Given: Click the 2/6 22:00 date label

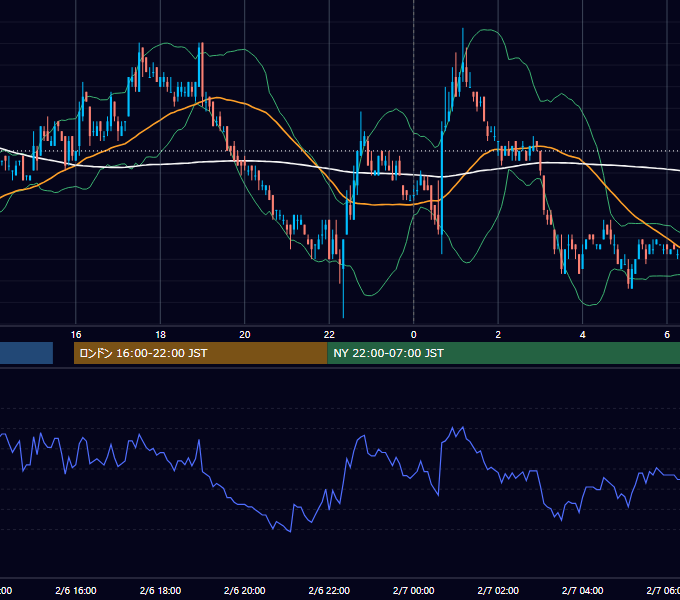Looking at the screenshot, I should pos(329,590).
